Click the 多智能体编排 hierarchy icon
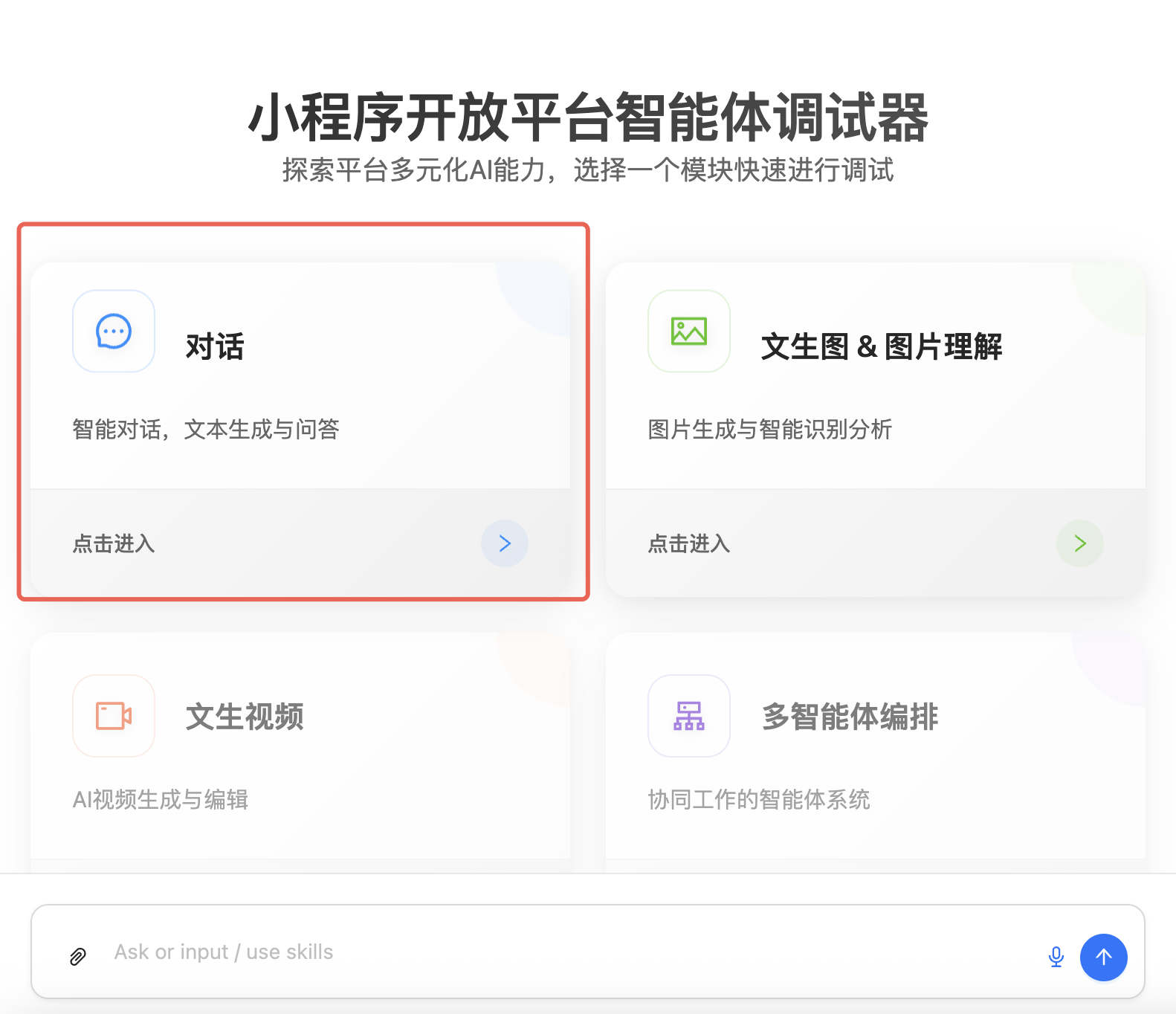The height and width of the screenshot is (1014, 1176). 689,716
